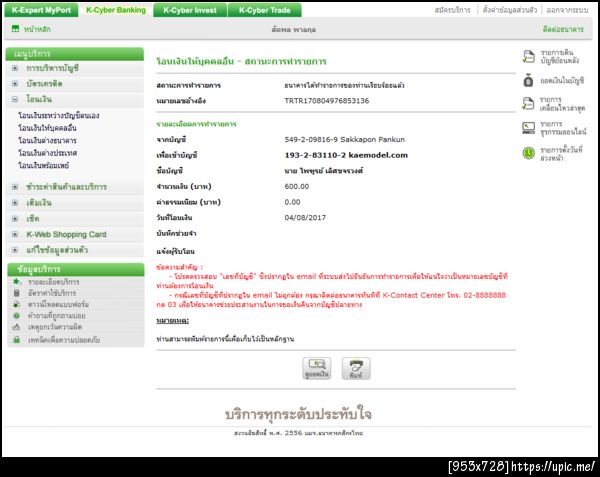Click ออกจากระบบ to log out
Viewport: 600px width, 477px height.
pyautogui.click(x=567, y=10)
